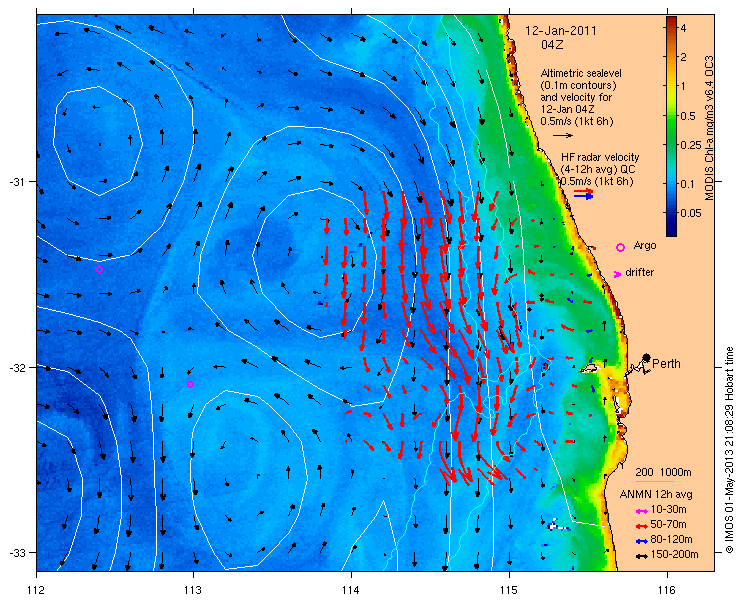Click the 12-Jan-2011 date label
The image size is (740, 600).
(x=561, y=31)
